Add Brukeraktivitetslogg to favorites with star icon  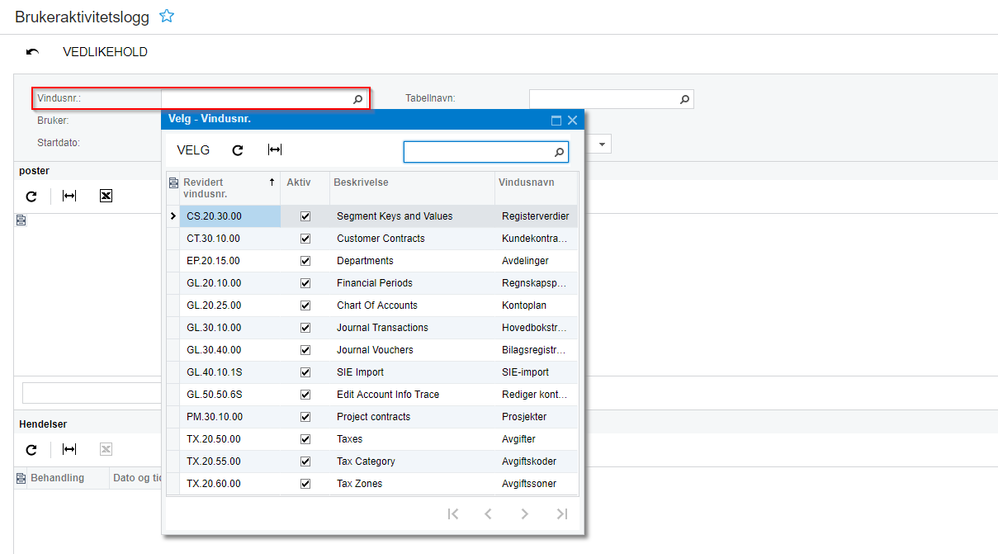tap(167, 16)
